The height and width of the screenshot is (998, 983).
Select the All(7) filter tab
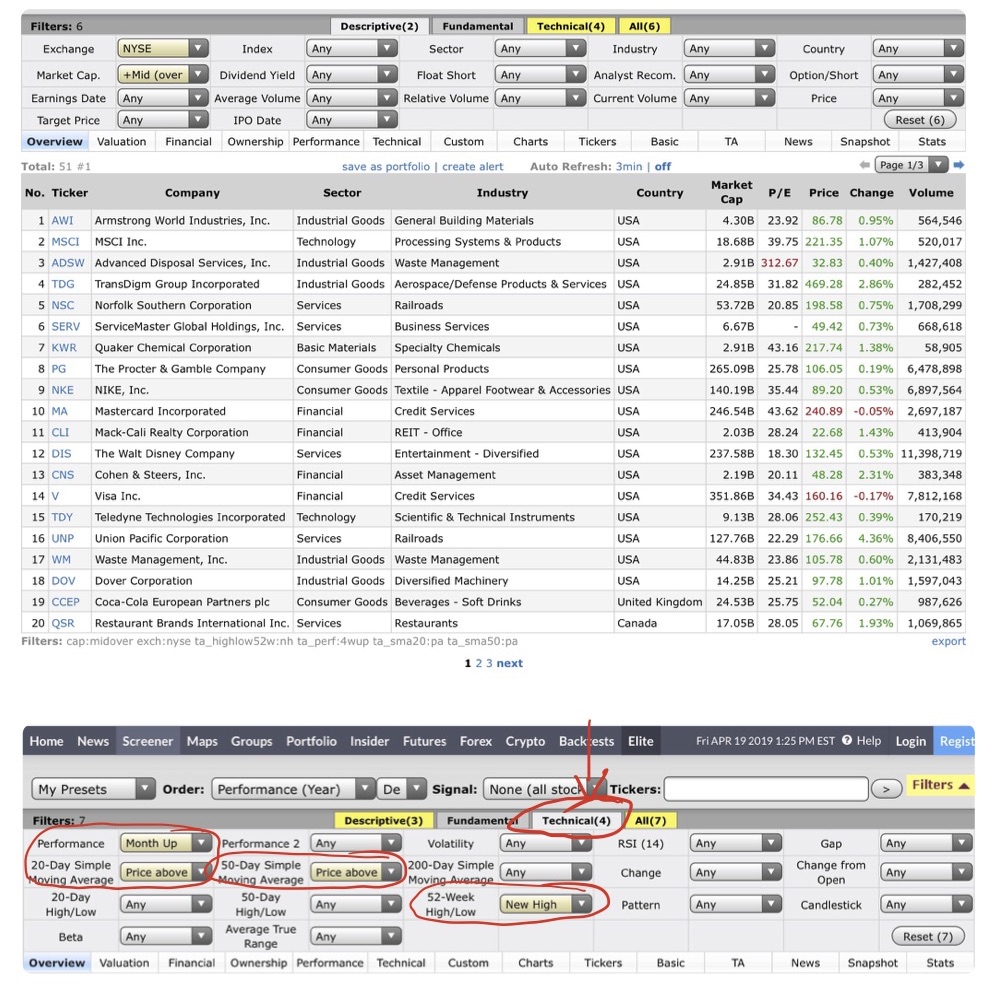[x=650, y=821]
